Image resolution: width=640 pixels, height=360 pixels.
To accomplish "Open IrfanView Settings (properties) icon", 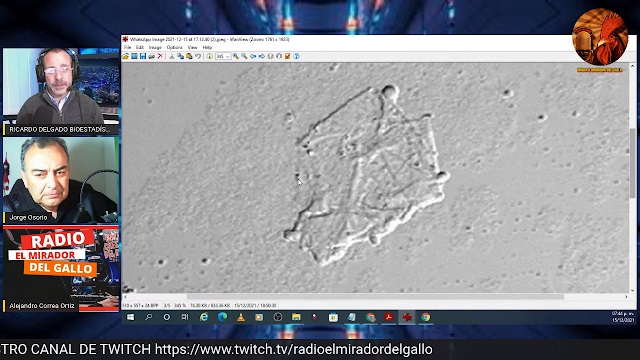I will point(287,56).
